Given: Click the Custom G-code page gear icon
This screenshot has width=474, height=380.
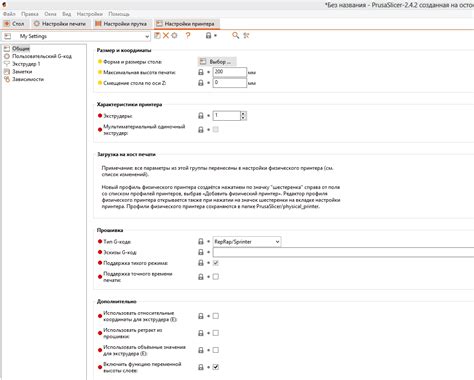Looking at the screenshot, I should pyautogui.click(x=7, y=56).
